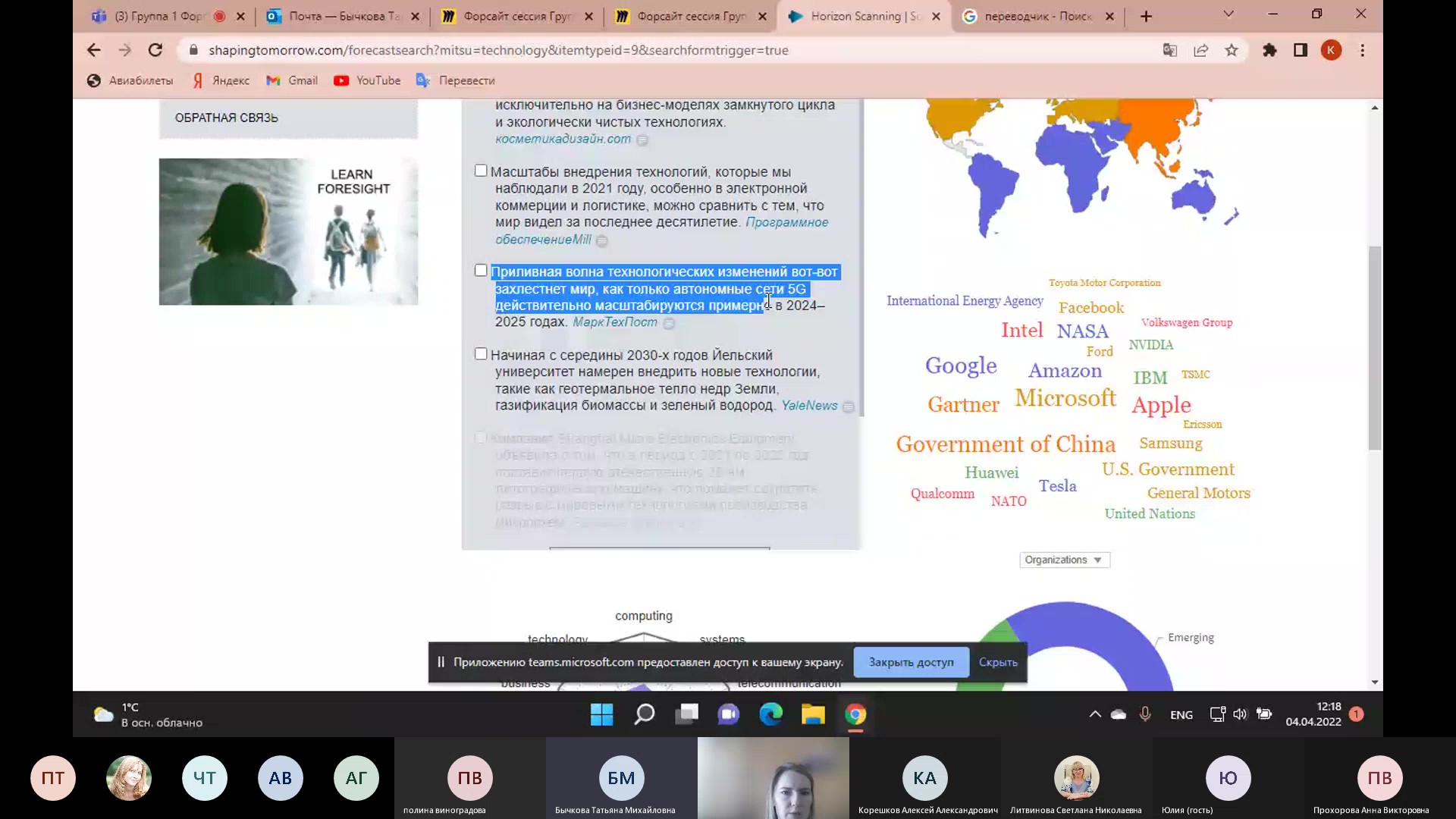This screenshot has width=1456, height=819.
Task: Expand the Organizations dropdown
Action: 1064,560
